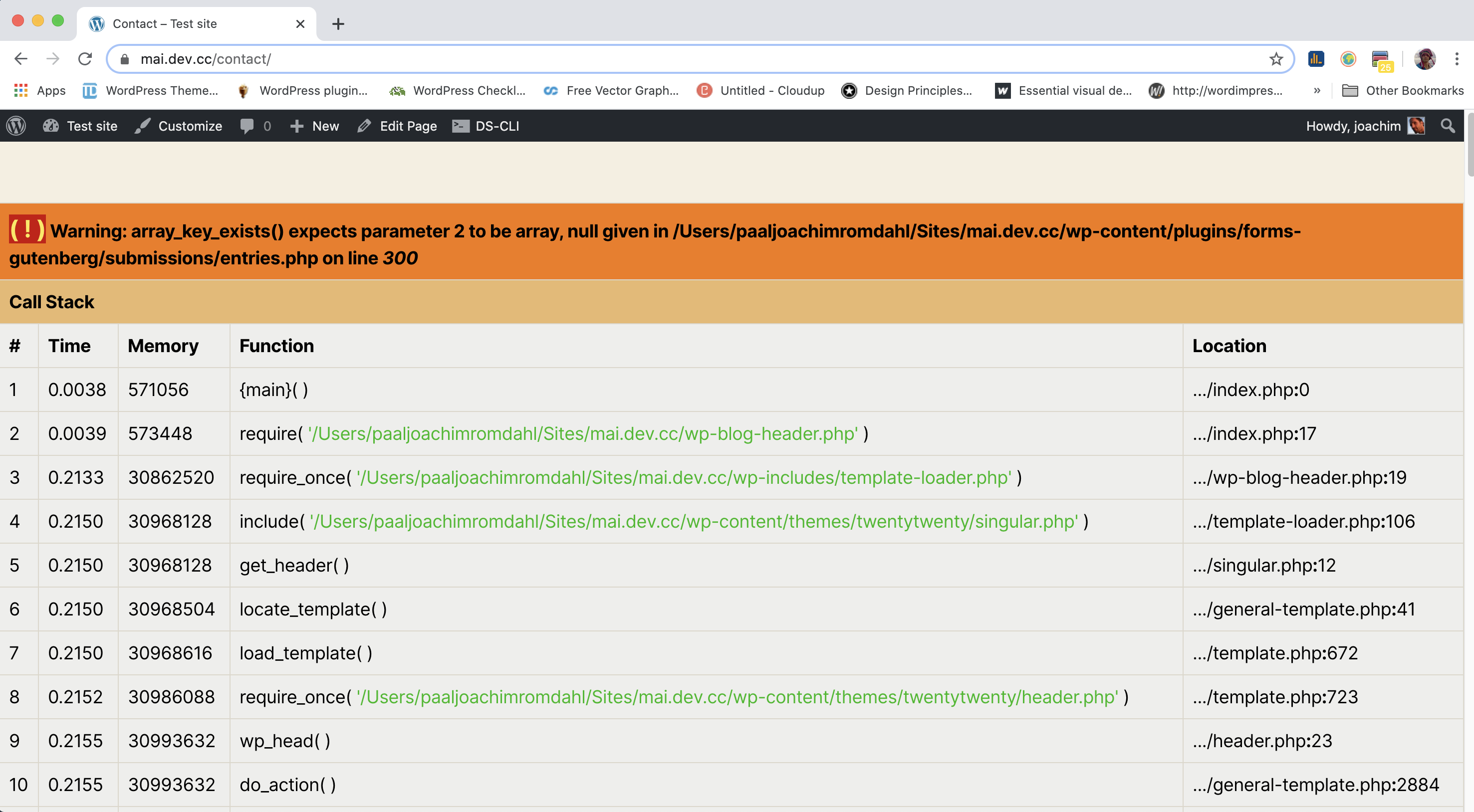The height and width of the screenshot is (812, 1474).
Task: Open the admin bar search icon
Action: tap(1448, 126)
